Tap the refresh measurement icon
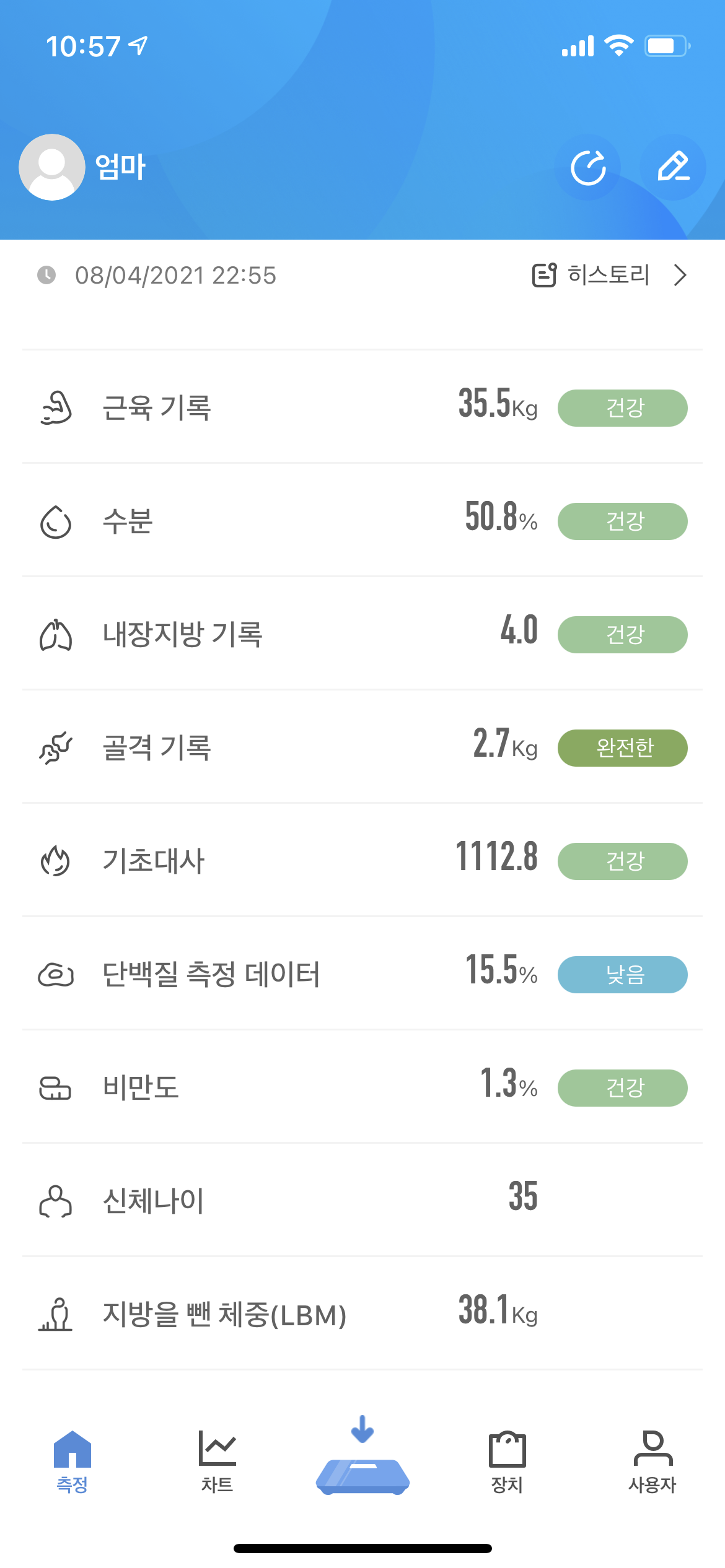The width and height of the screenshot is (725, 1568). click(x=588, y=167)
